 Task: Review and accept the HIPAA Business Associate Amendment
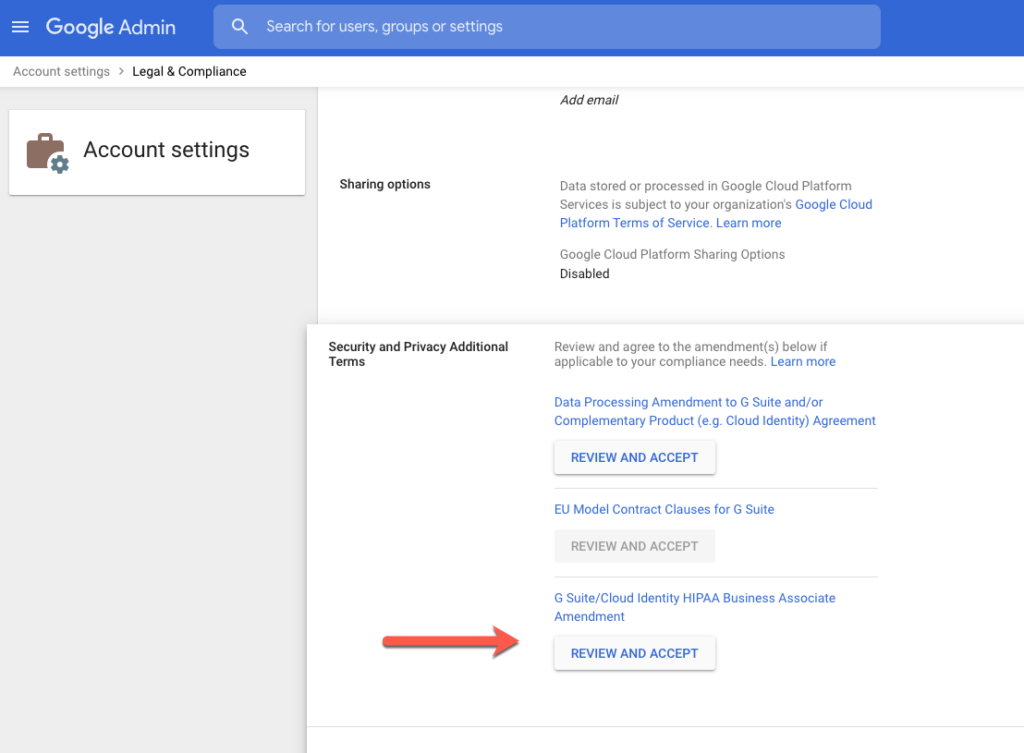tap(634, 654)
